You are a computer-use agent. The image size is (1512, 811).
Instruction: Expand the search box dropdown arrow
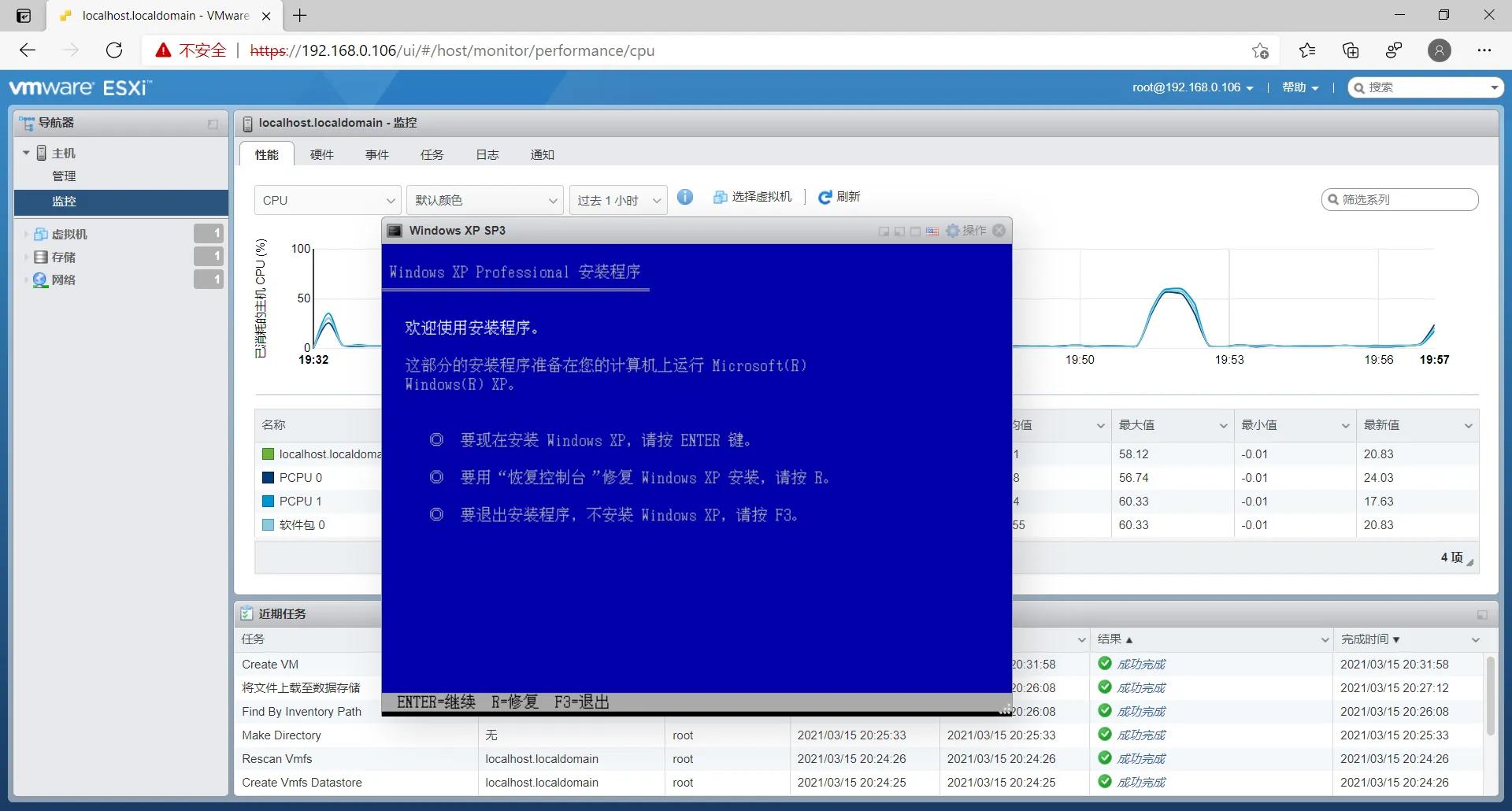(1494, 87)
